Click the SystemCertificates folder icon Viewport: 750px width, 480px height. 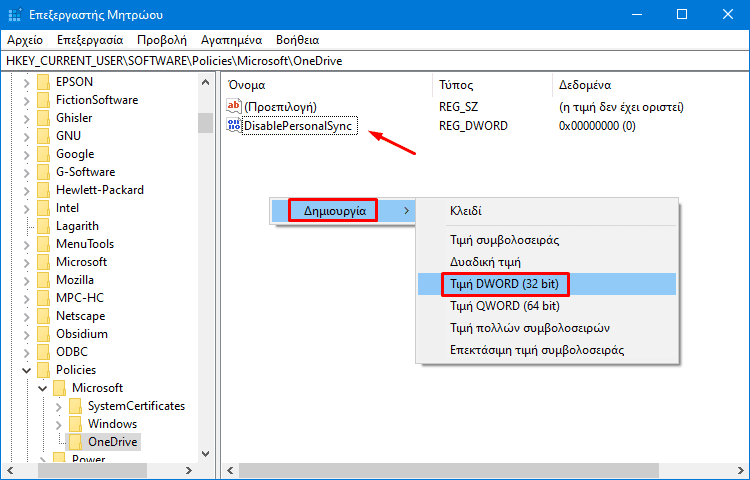[x=76, y=406]
